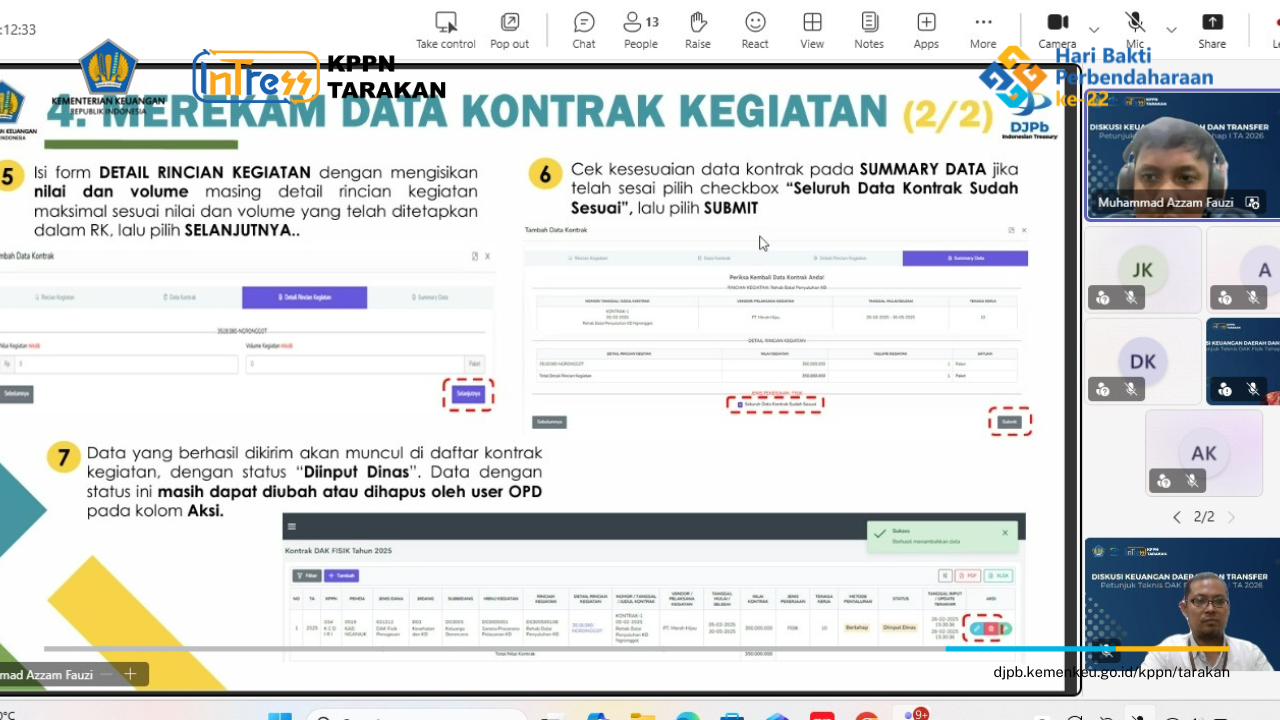Open the Apps panel
Screen dimensions: 1280x720
pos(926,30)
